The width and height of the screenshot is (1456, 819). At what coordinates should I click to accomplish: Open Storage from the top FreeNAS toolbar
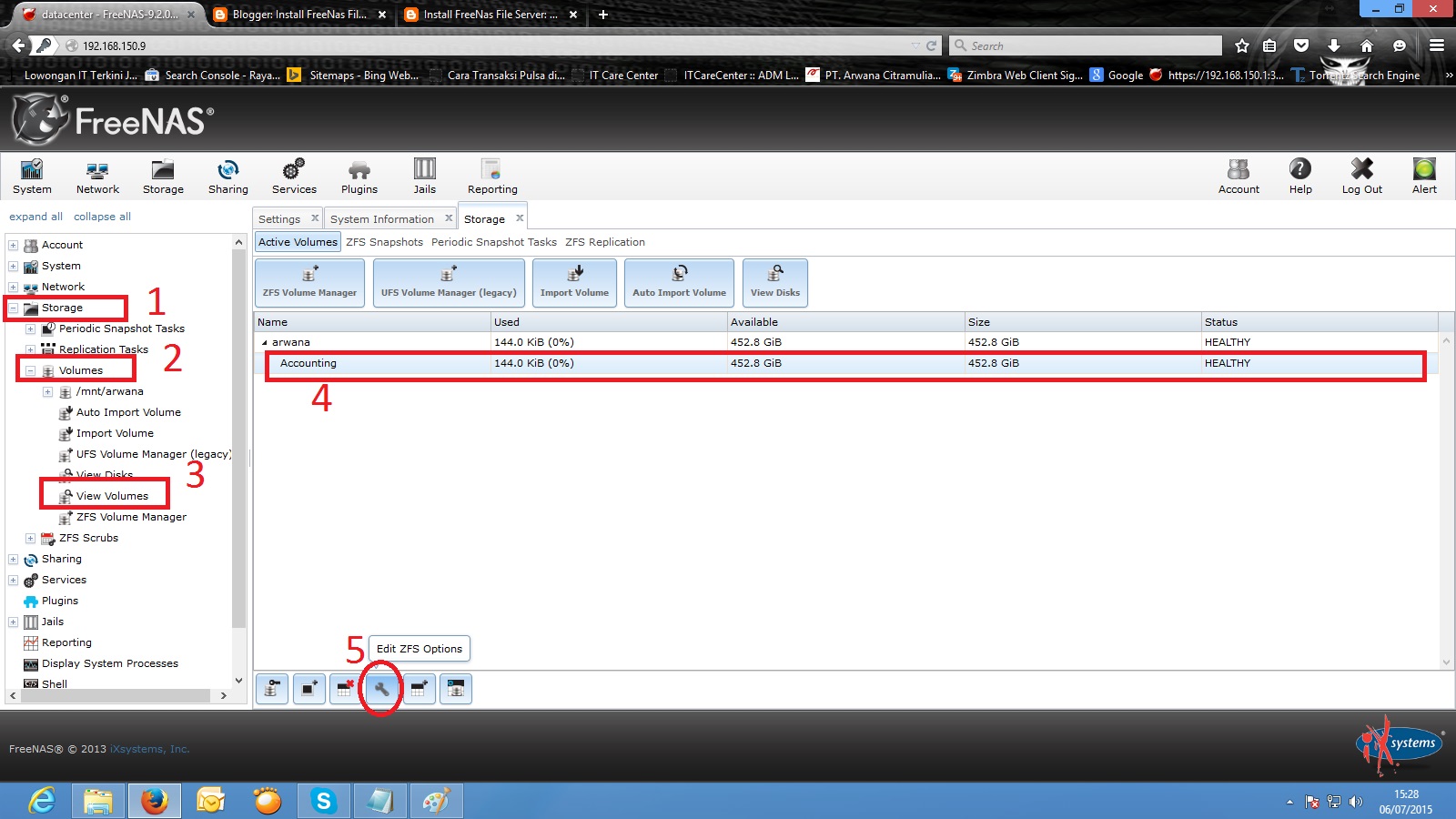tap(163, 177)
